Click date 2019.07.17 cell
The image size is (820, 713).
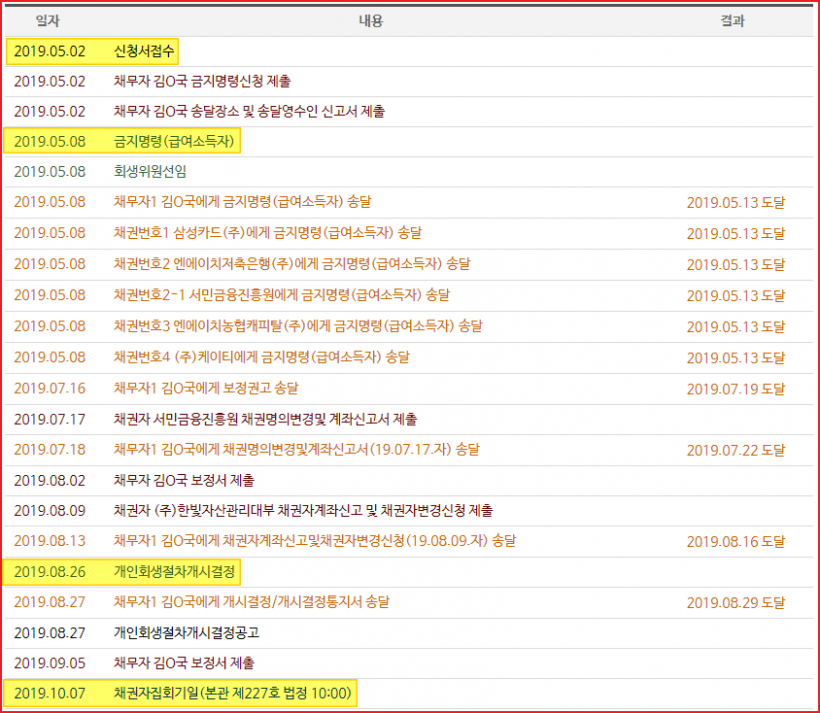point(50,419)
